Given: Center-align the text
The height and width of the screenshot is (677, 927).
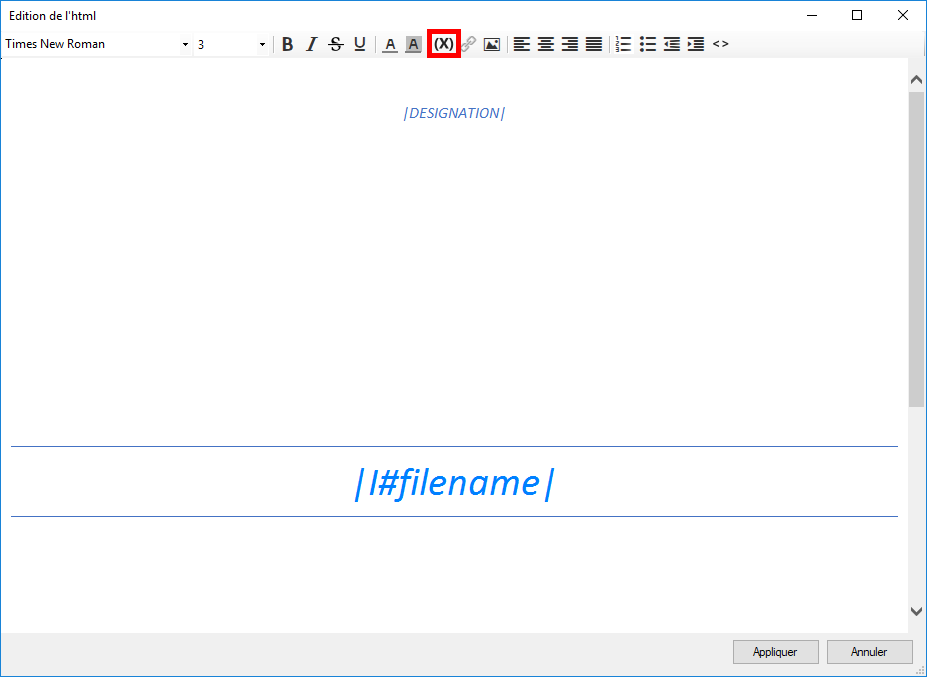Looking at the screenshot, I should [x=546, y=44].
